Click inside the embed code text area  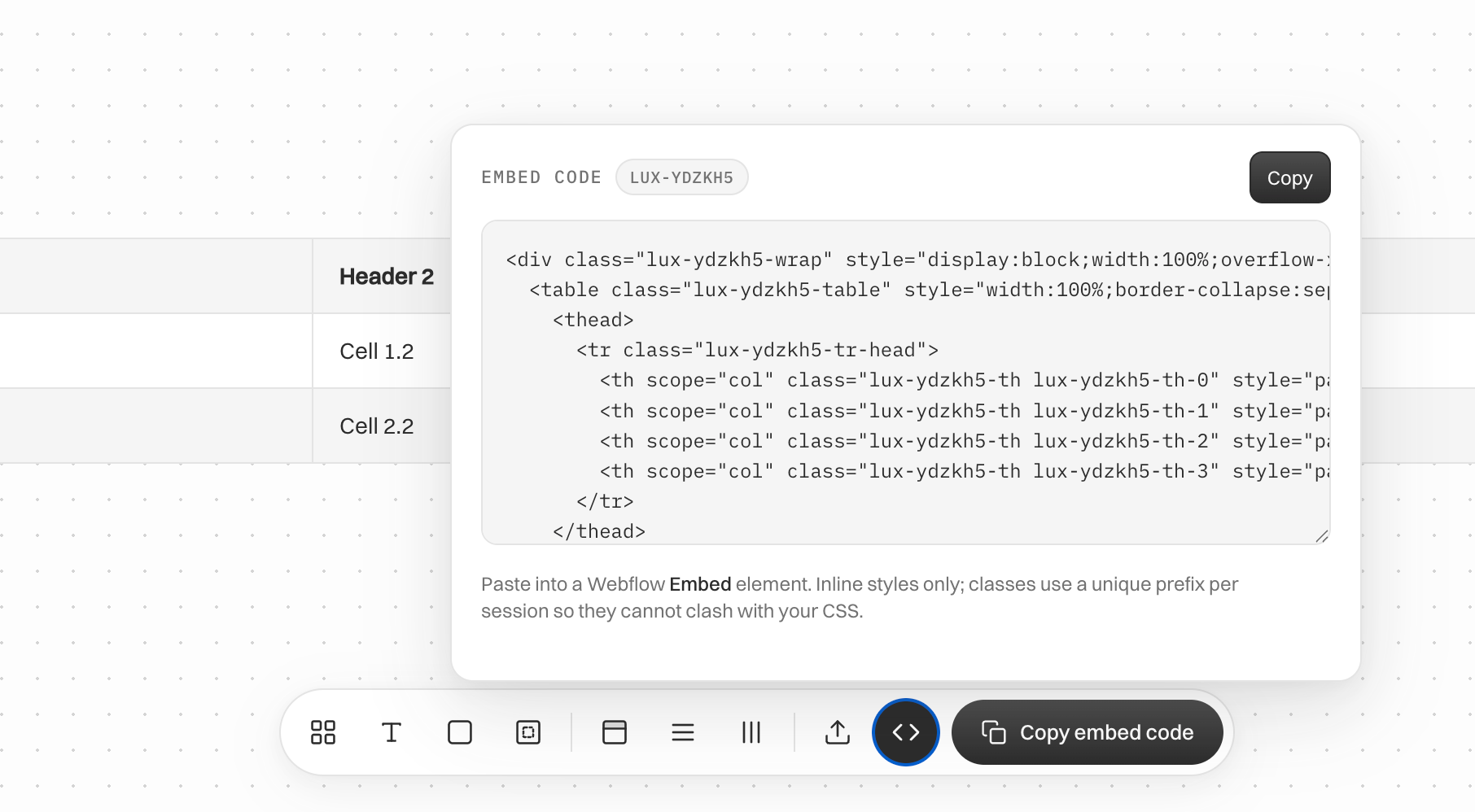point(906,382)
